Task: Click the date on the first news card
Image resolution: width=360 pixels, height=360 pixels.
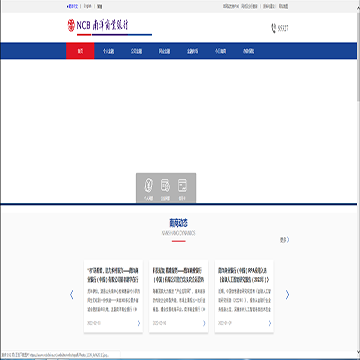Action: [x=94, y=323]
